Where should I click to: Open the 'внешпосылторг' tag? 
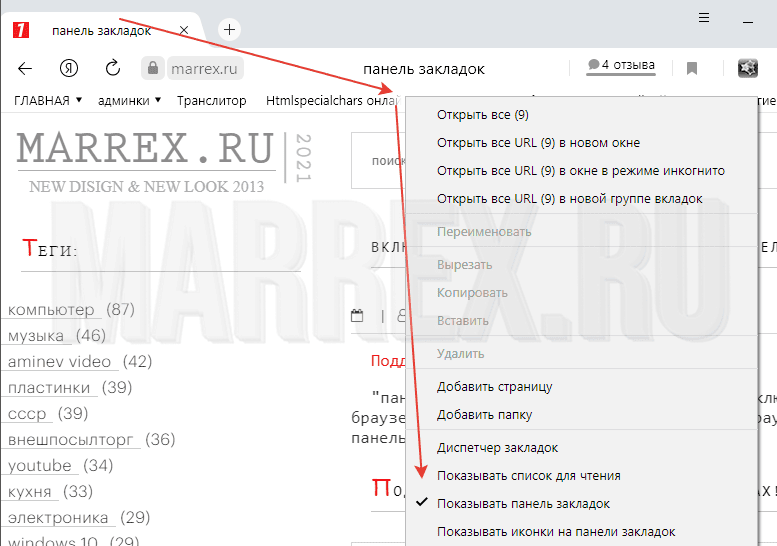coord(70,439)
